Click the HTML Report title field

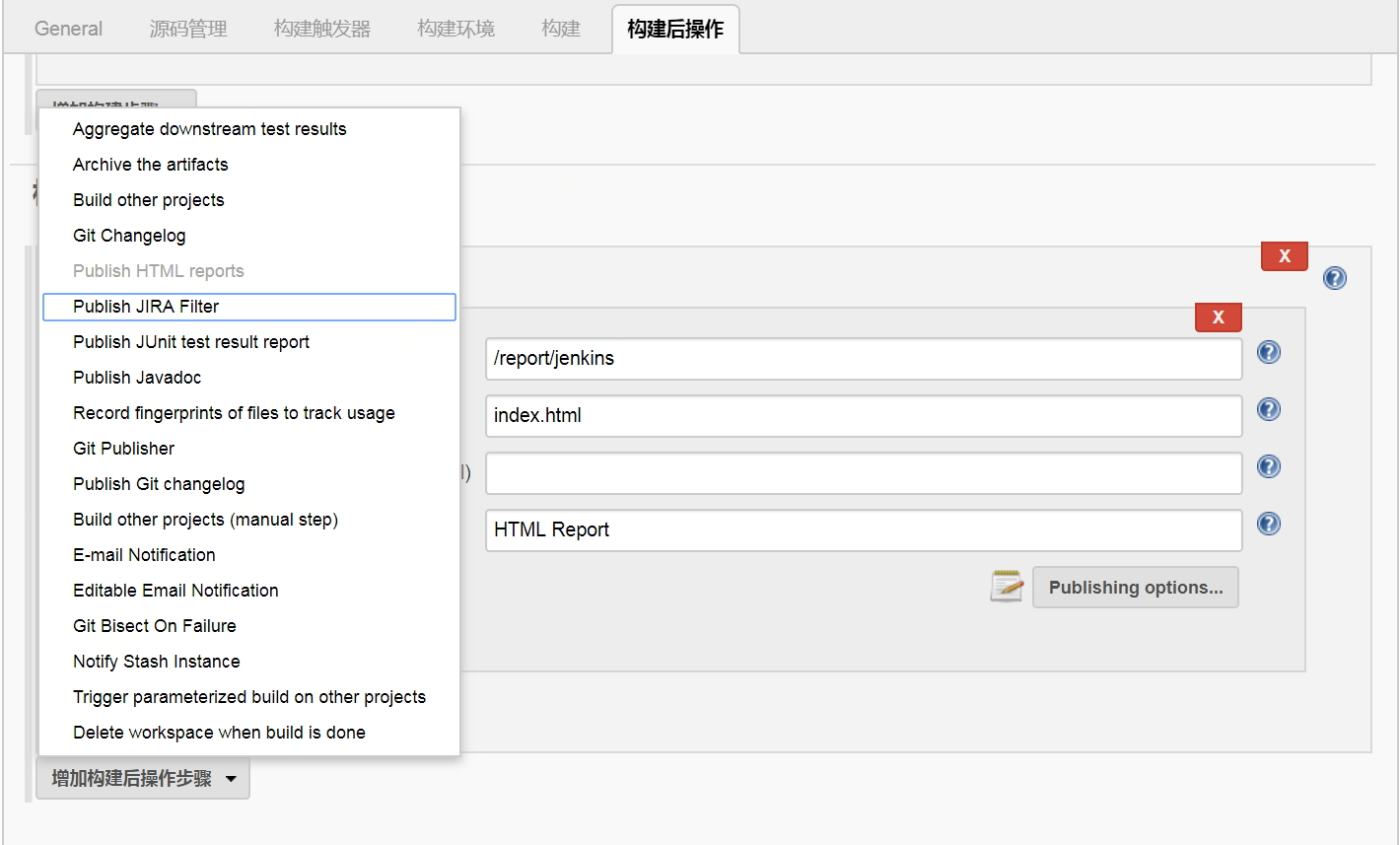coord(864,530)
